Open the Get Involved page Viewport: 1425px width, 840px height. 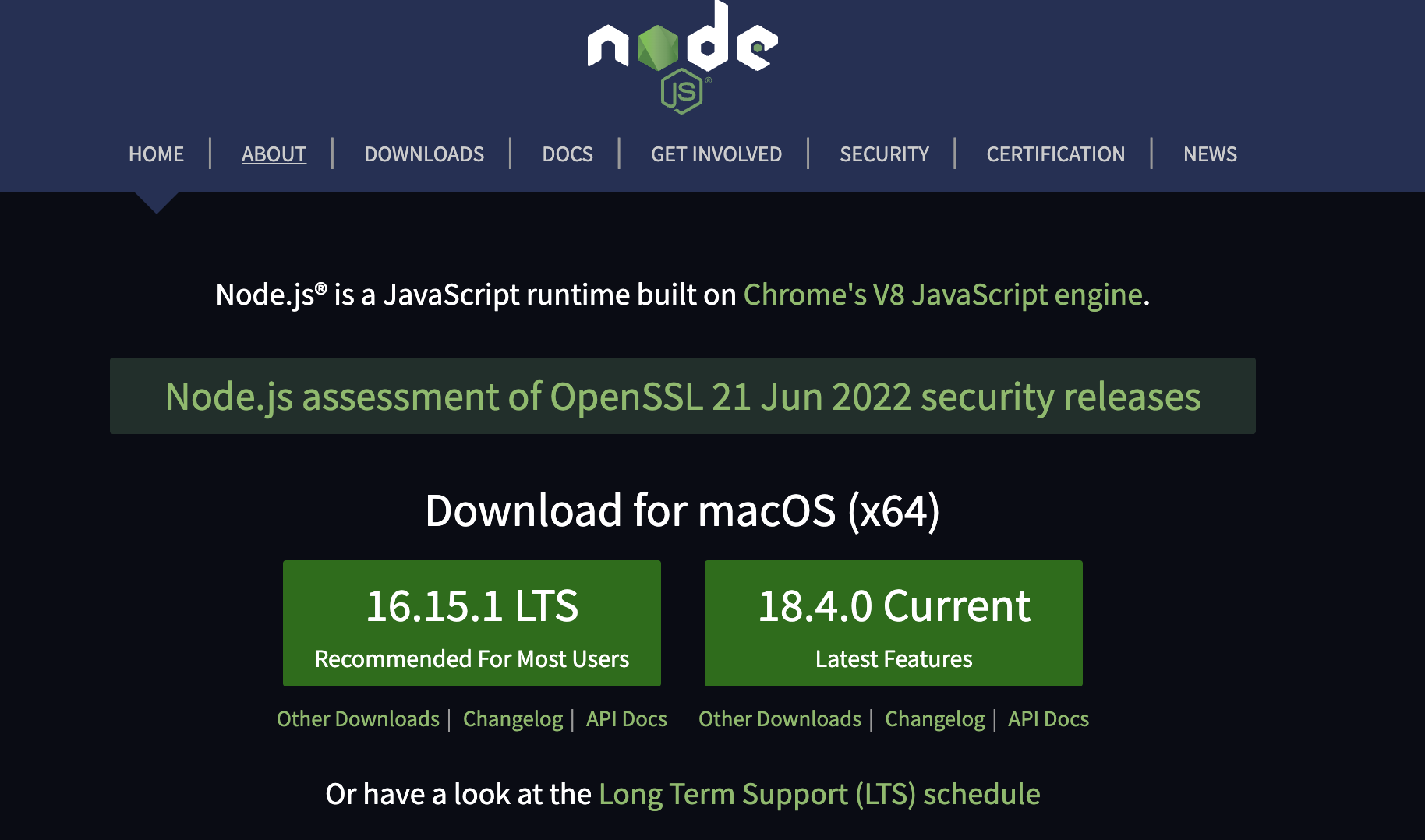click(716, 154)
